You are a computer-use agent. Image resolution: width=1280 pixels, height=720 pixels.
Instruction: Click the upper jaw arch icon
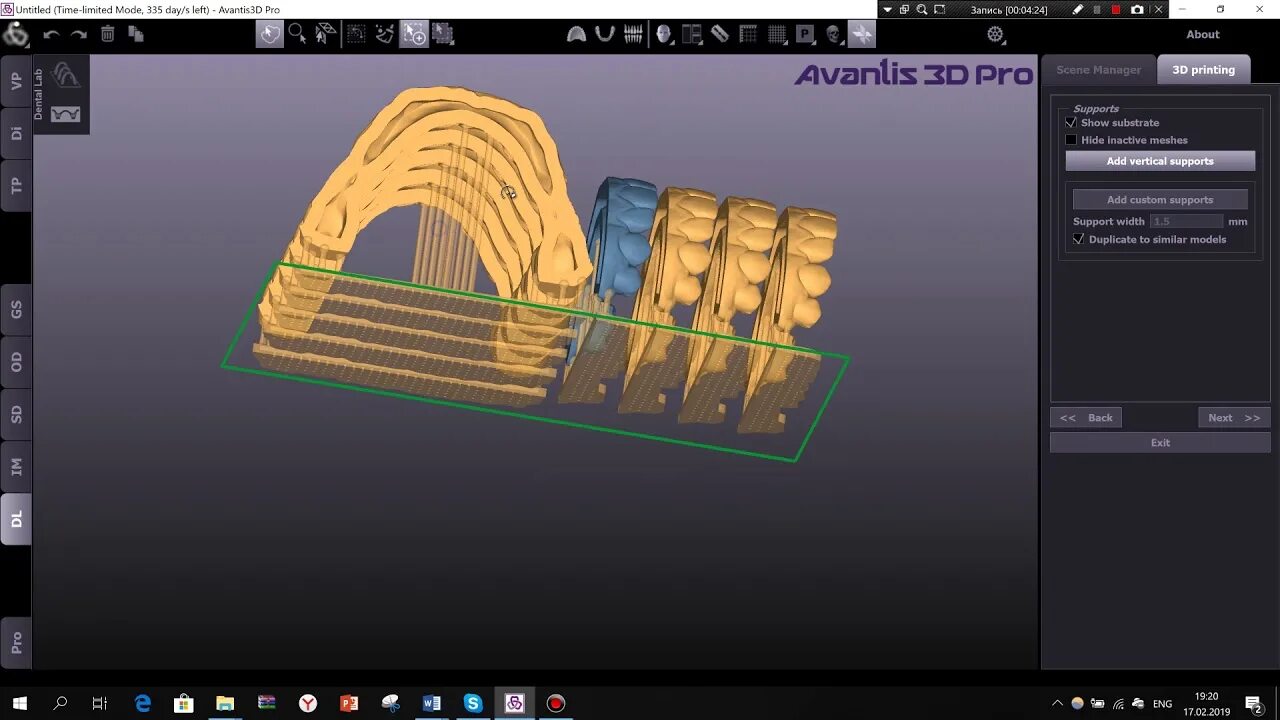pyautogui.click(x=575, y=33)
